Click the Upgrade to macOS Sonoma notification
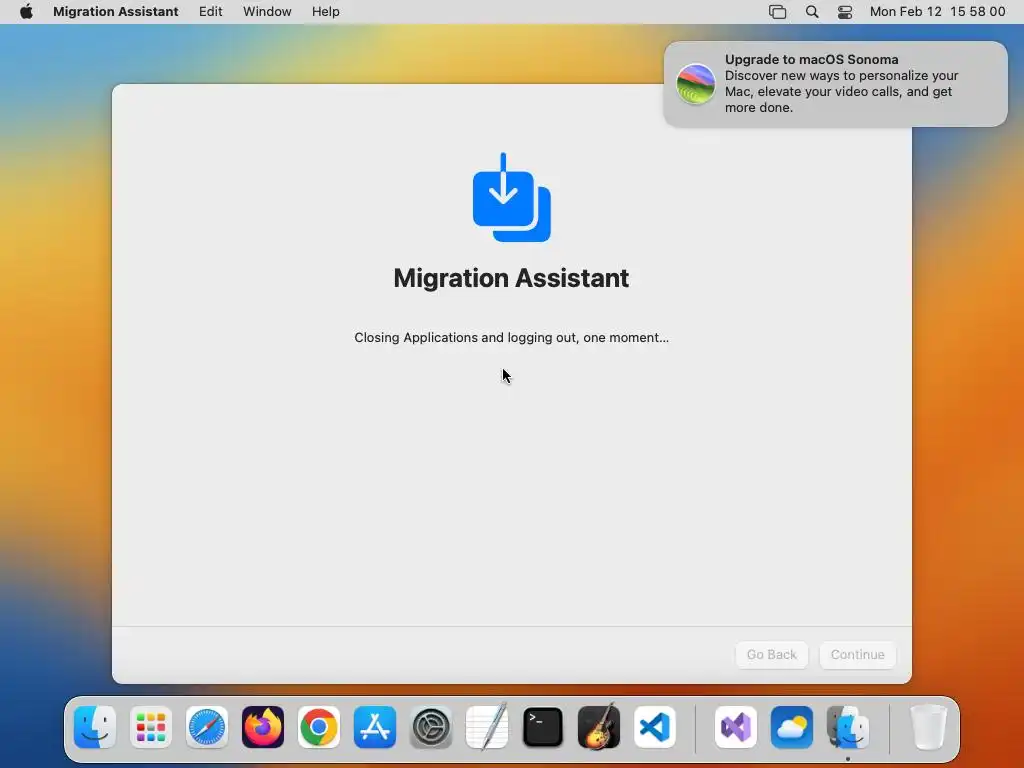Image resolution: width=1024 pixels, height=768 pixels. [835, 84]
